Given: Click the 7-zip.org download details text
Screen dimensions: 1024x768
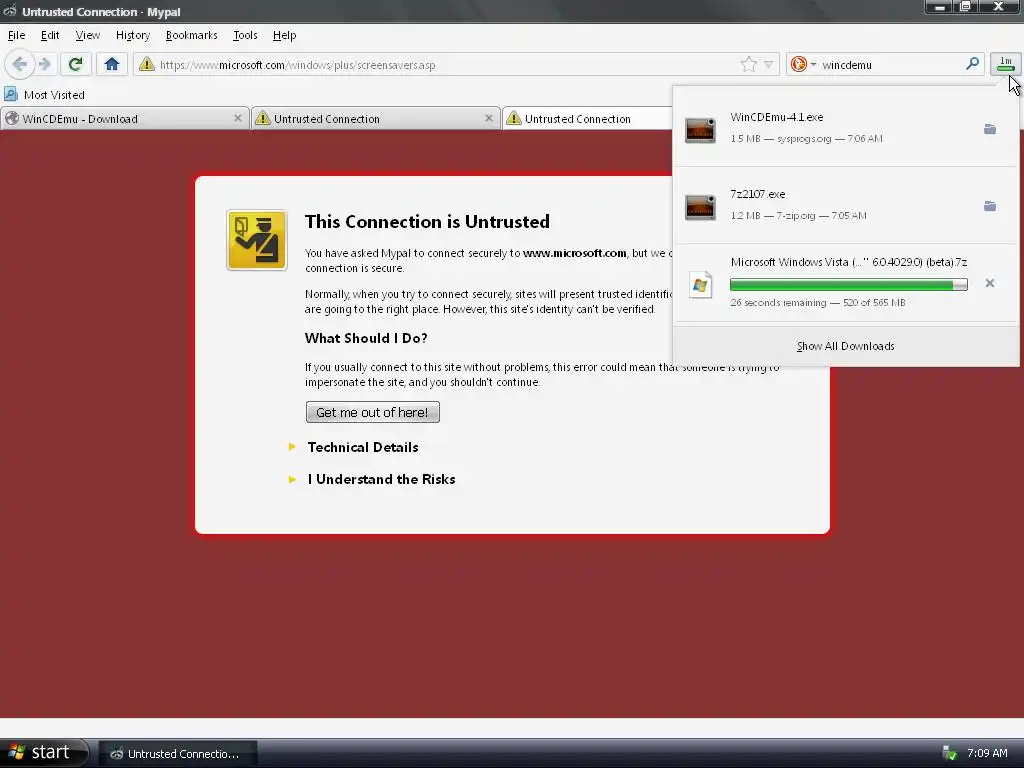Looking at the screenshot, I should (798, 216).
